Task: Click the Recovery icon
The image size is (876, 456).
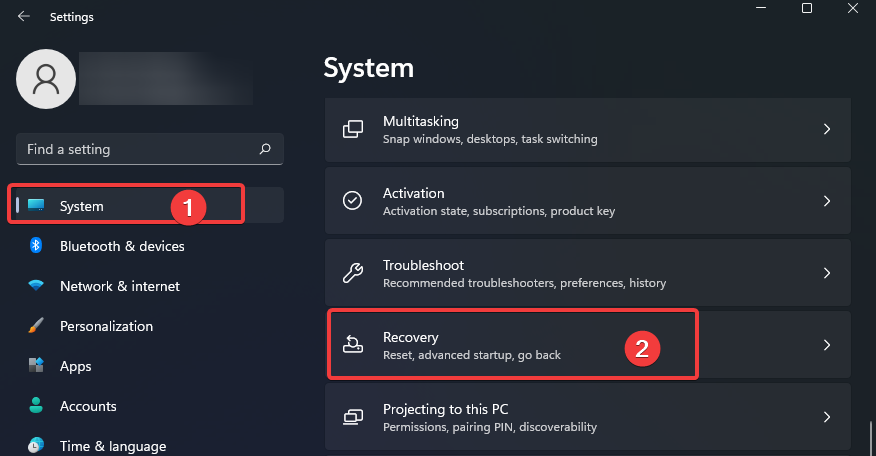Action: click(353, 345)
